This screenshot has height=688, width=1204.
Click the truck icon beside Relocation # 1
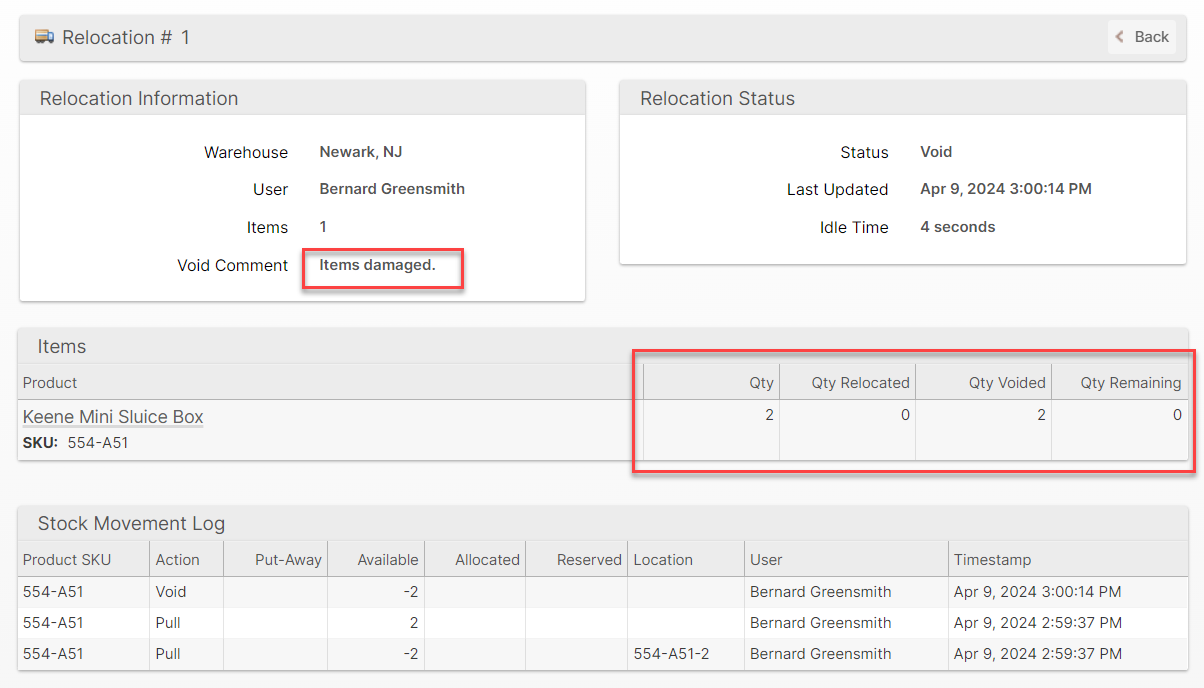(x=44, y=37)
